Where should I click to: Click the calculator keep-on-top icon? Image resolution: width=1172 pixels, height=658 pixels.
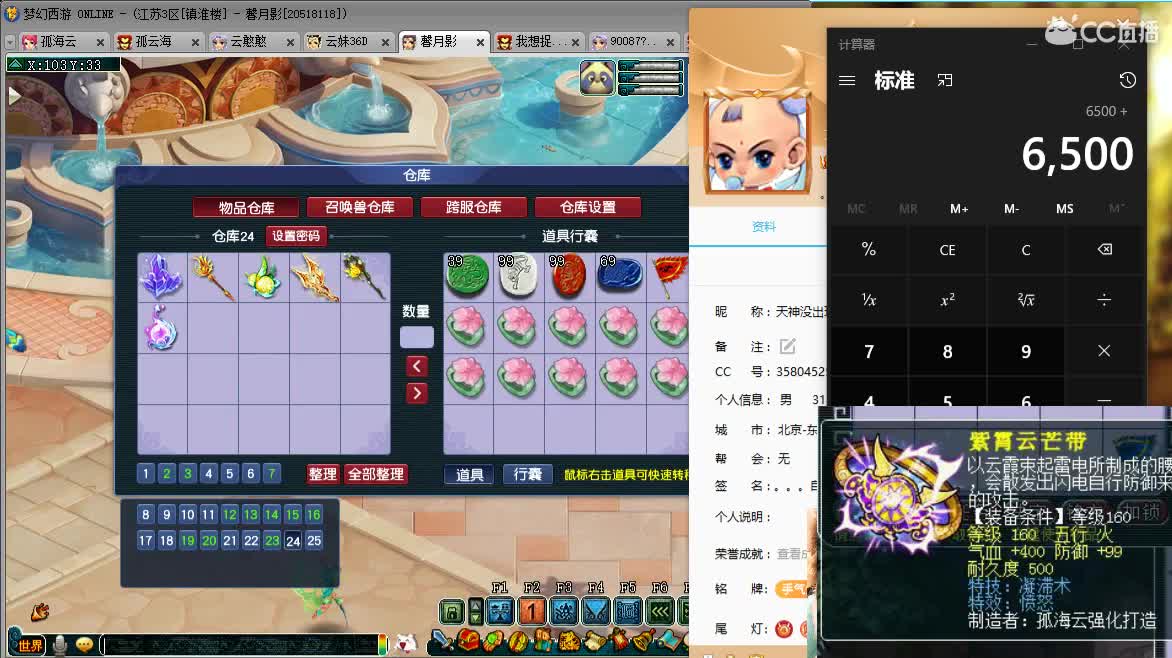coord(945,80)
